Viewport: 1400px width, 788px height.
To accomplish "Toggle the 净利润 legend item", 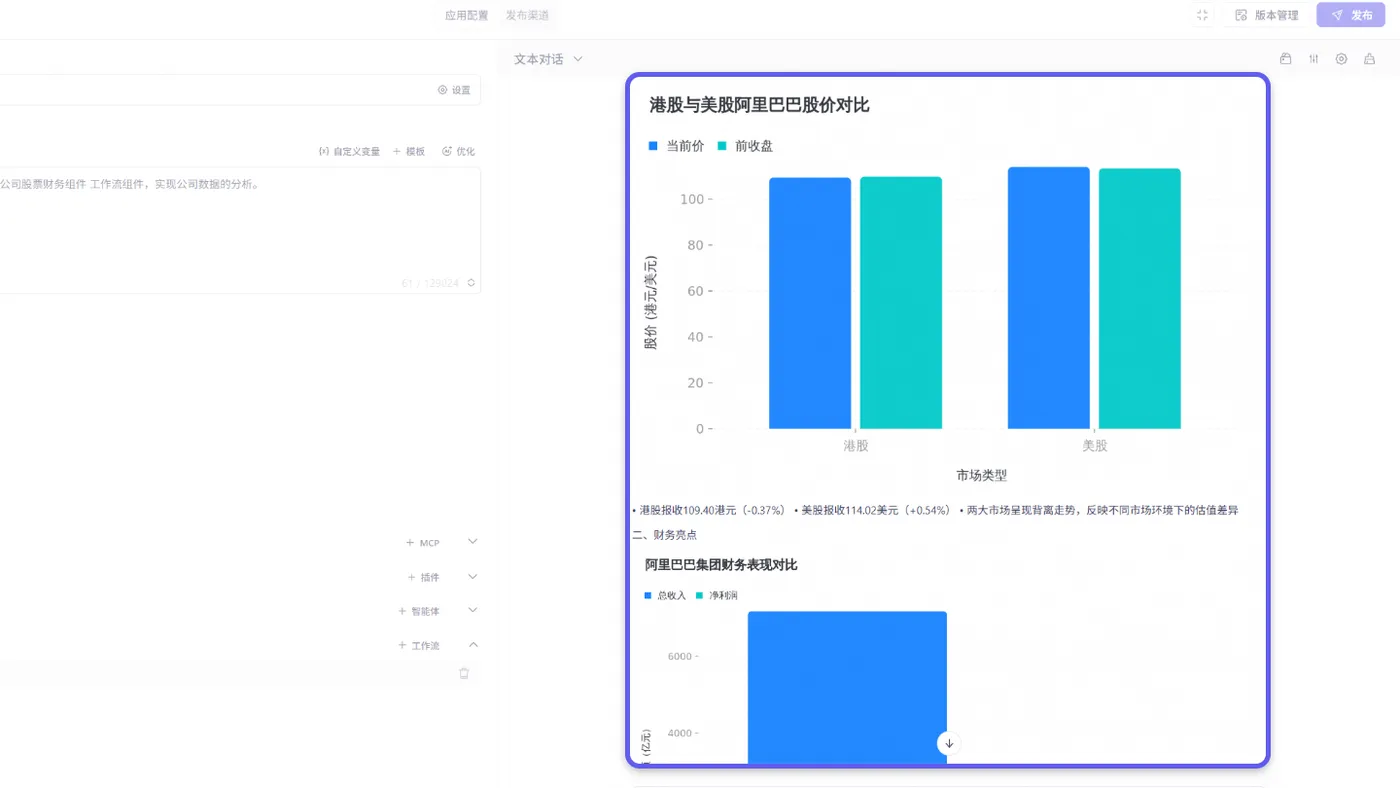I will click(x=717, y=596).
